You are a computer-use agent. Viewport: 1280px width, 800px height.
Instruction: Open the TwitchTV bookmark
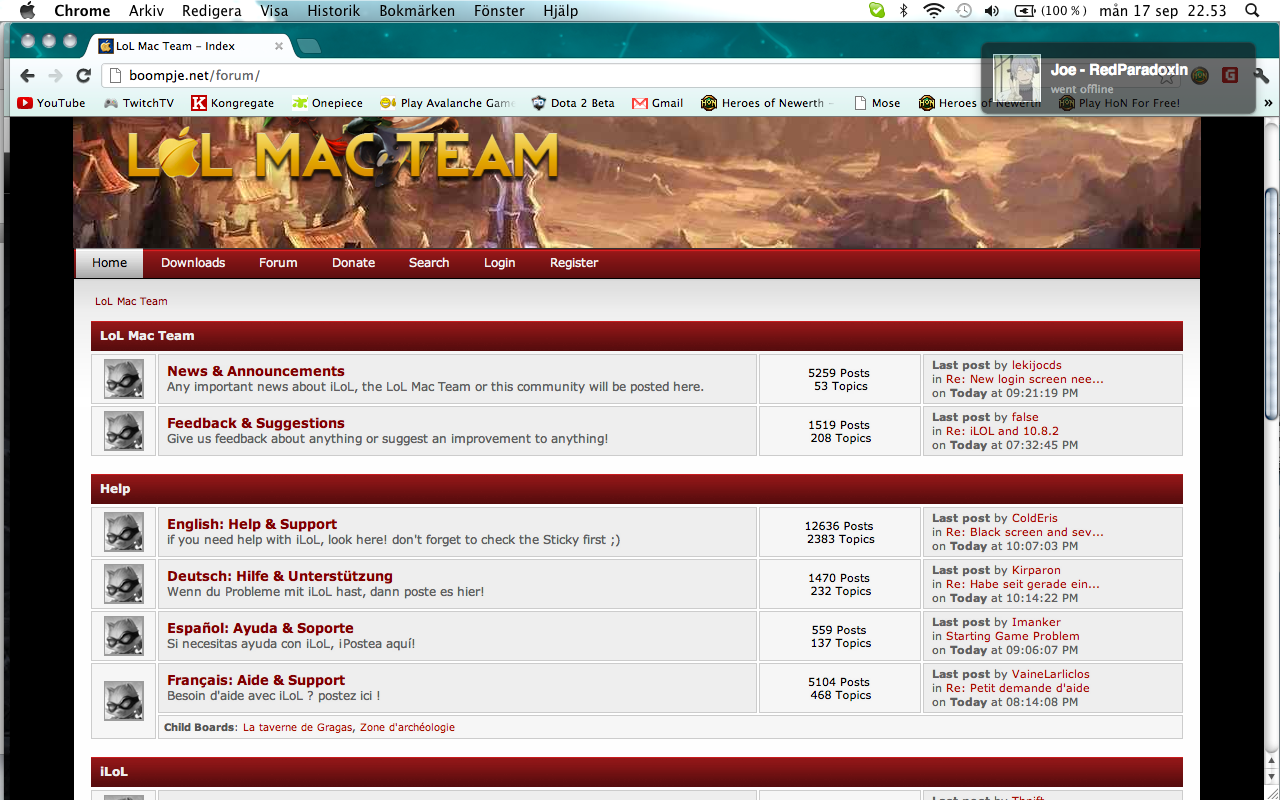139,103
